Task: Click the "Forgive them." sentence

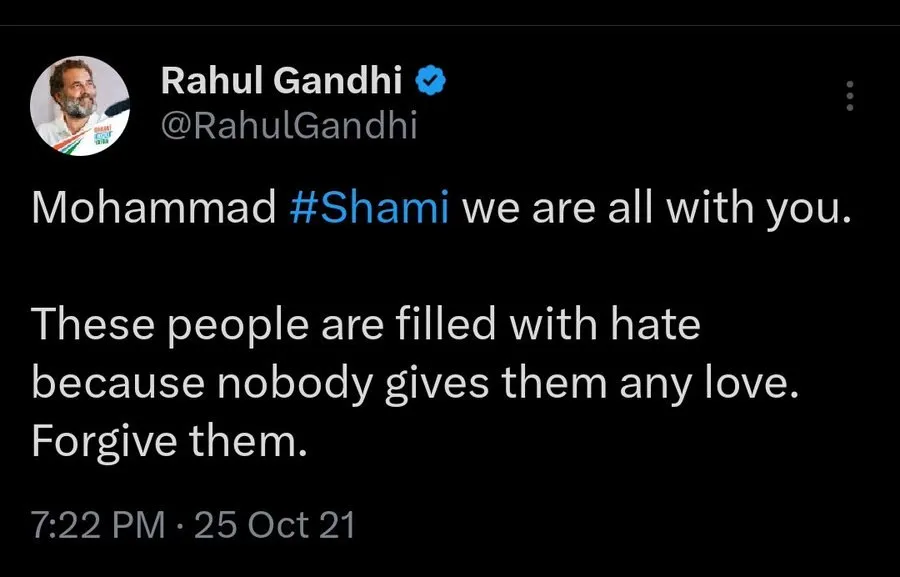Action: 166,440
